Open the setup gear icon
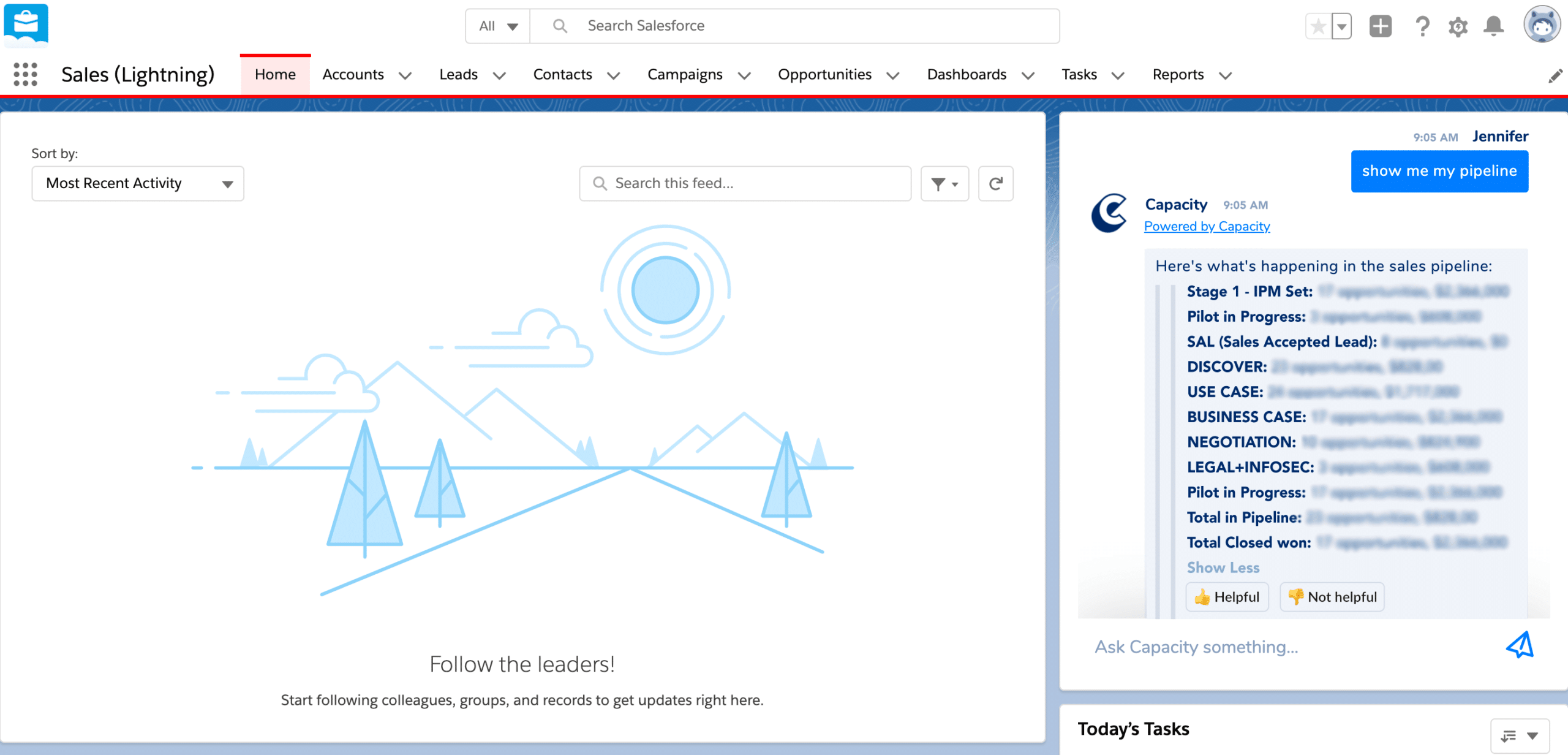 1458,26
